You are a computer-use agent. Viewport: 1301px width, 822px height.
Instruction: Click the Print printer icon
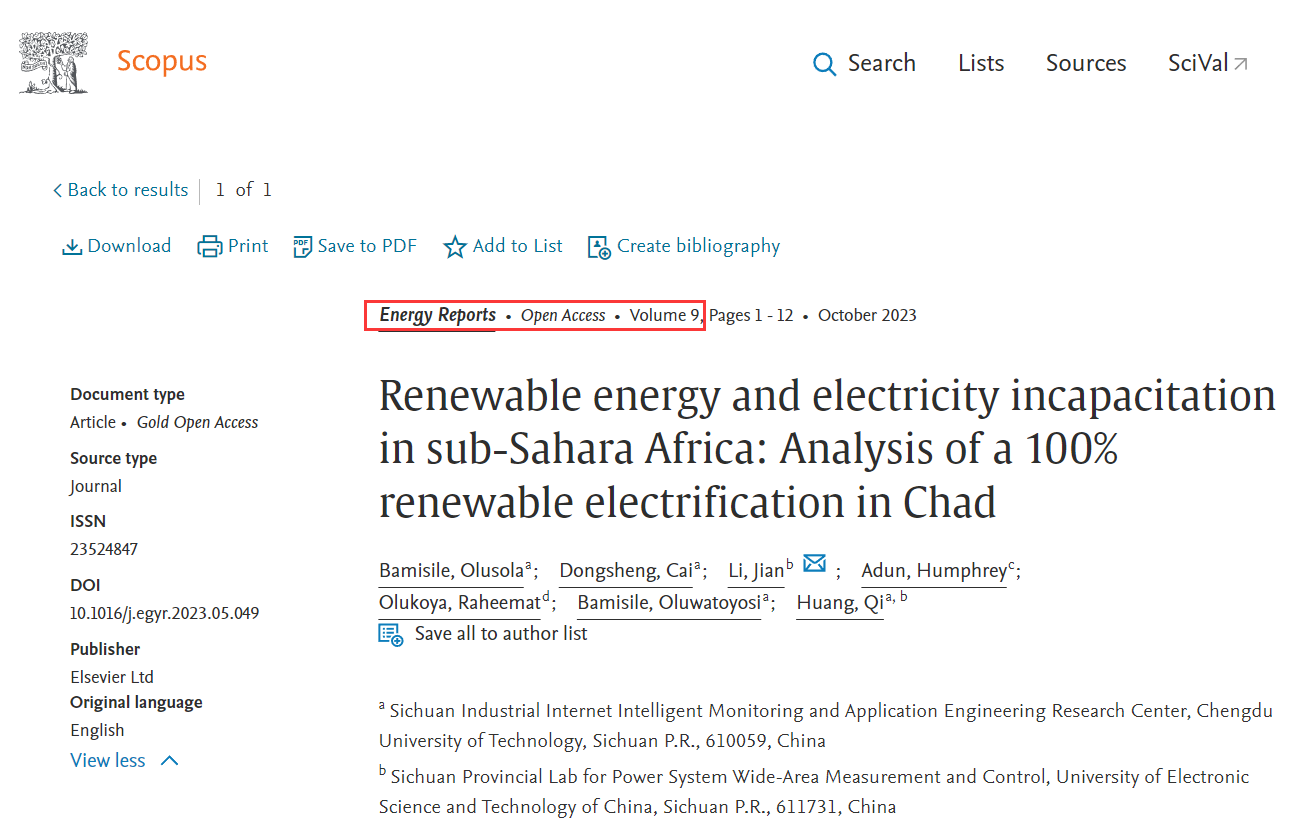pos(210,247)
